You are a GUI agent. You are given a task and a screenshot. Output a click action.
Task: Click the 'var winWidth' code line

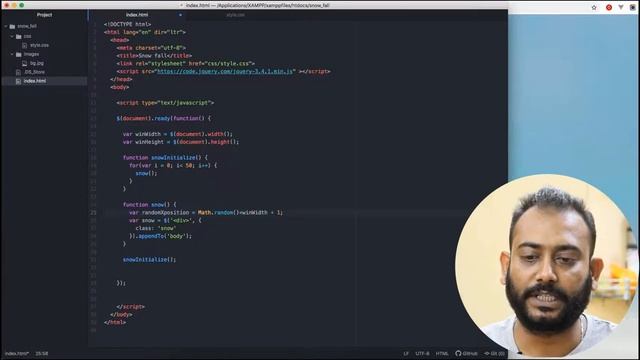(x=178, y=134)
